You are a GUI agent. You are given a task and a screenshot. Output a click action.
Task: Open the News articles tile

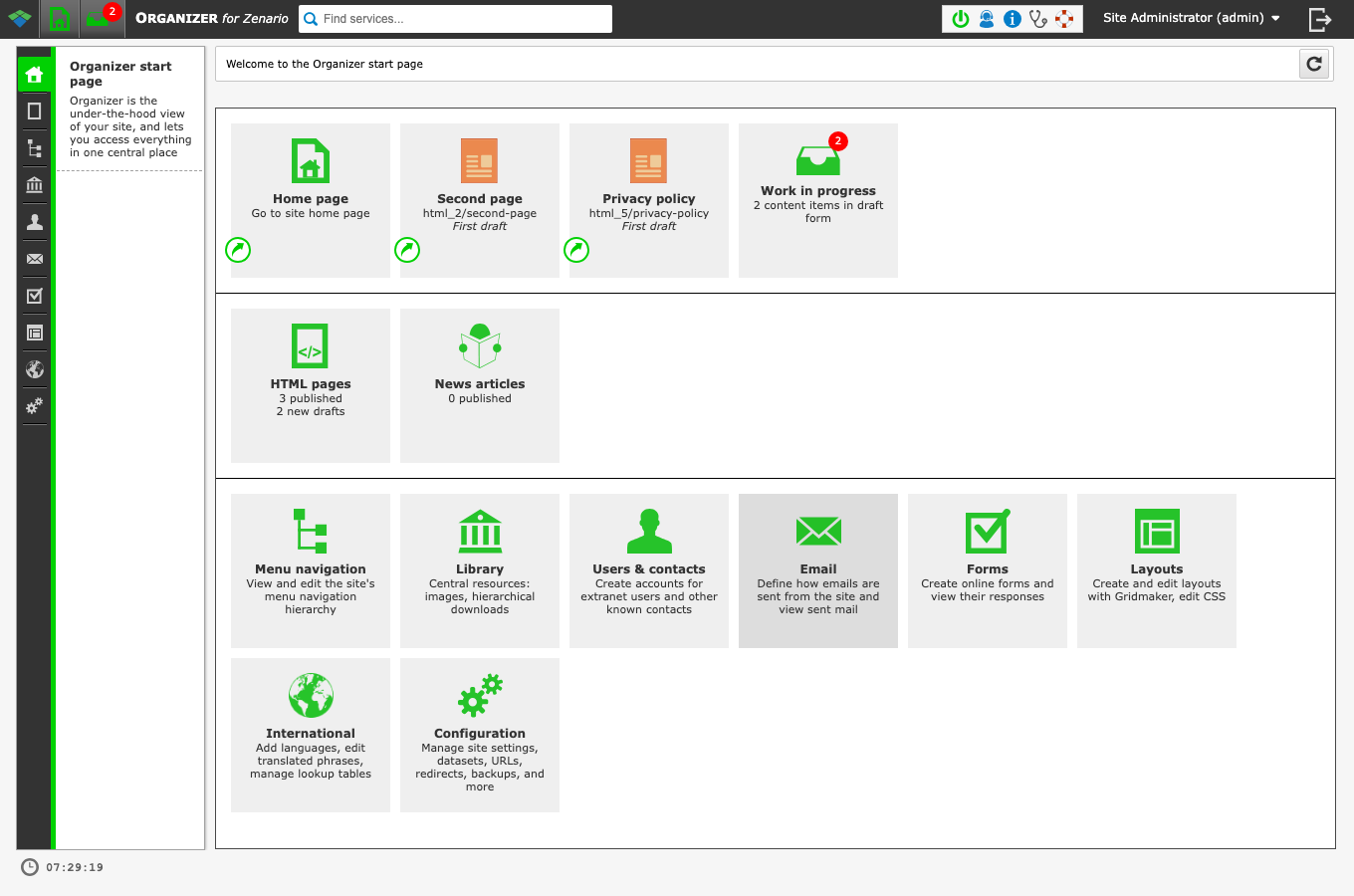pyautogui.click(x=480, y=385)
